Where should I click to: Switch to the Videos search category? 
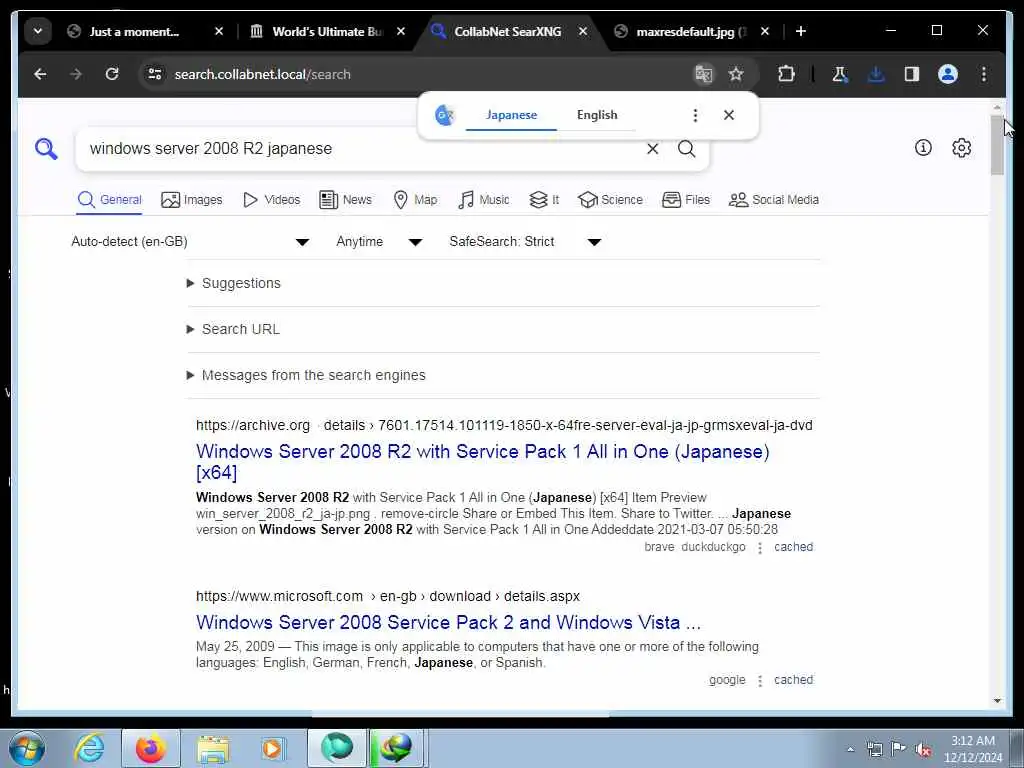(x=271, y=200)
